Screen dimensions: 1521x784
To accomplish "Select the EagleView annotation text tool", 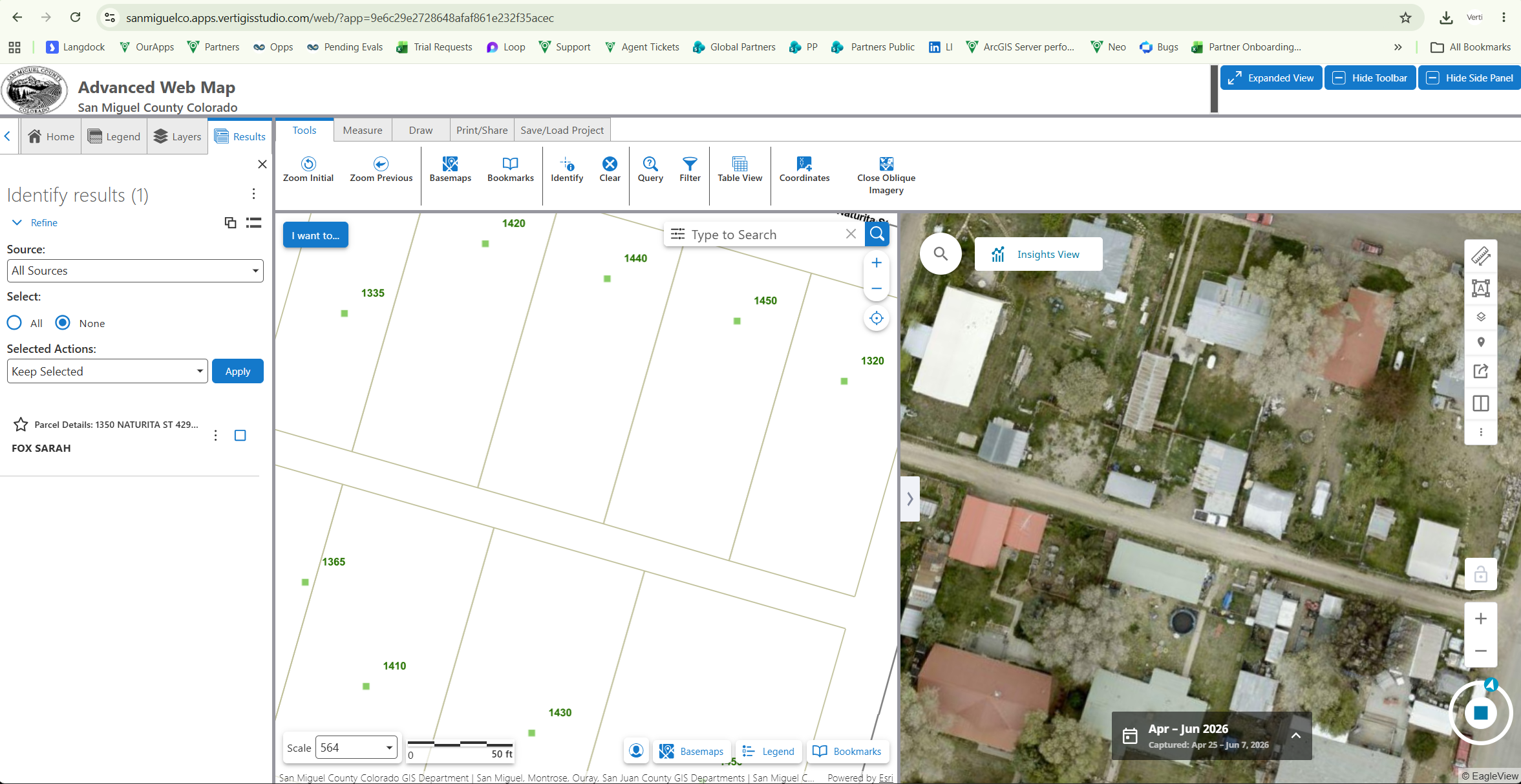I will tap(1481, 288).
